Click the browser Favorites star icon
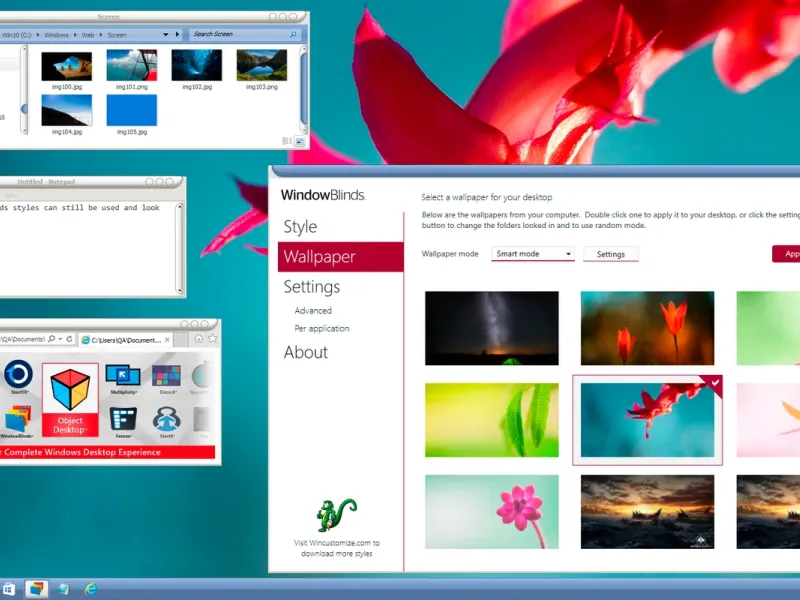This screenshot has height=600, width=800. [212, 338]
